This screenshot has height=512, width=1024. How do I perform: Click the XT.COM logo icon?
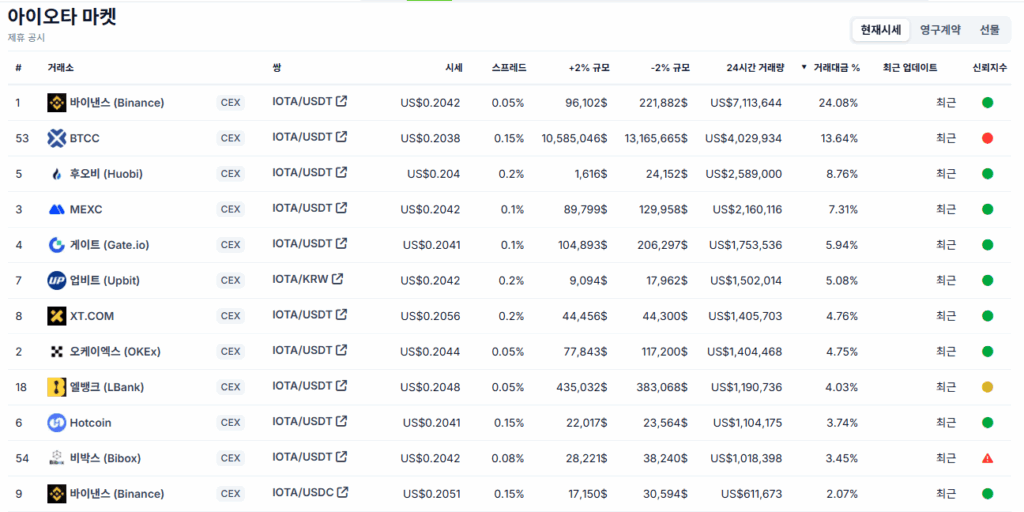click(x=57, y=316)
